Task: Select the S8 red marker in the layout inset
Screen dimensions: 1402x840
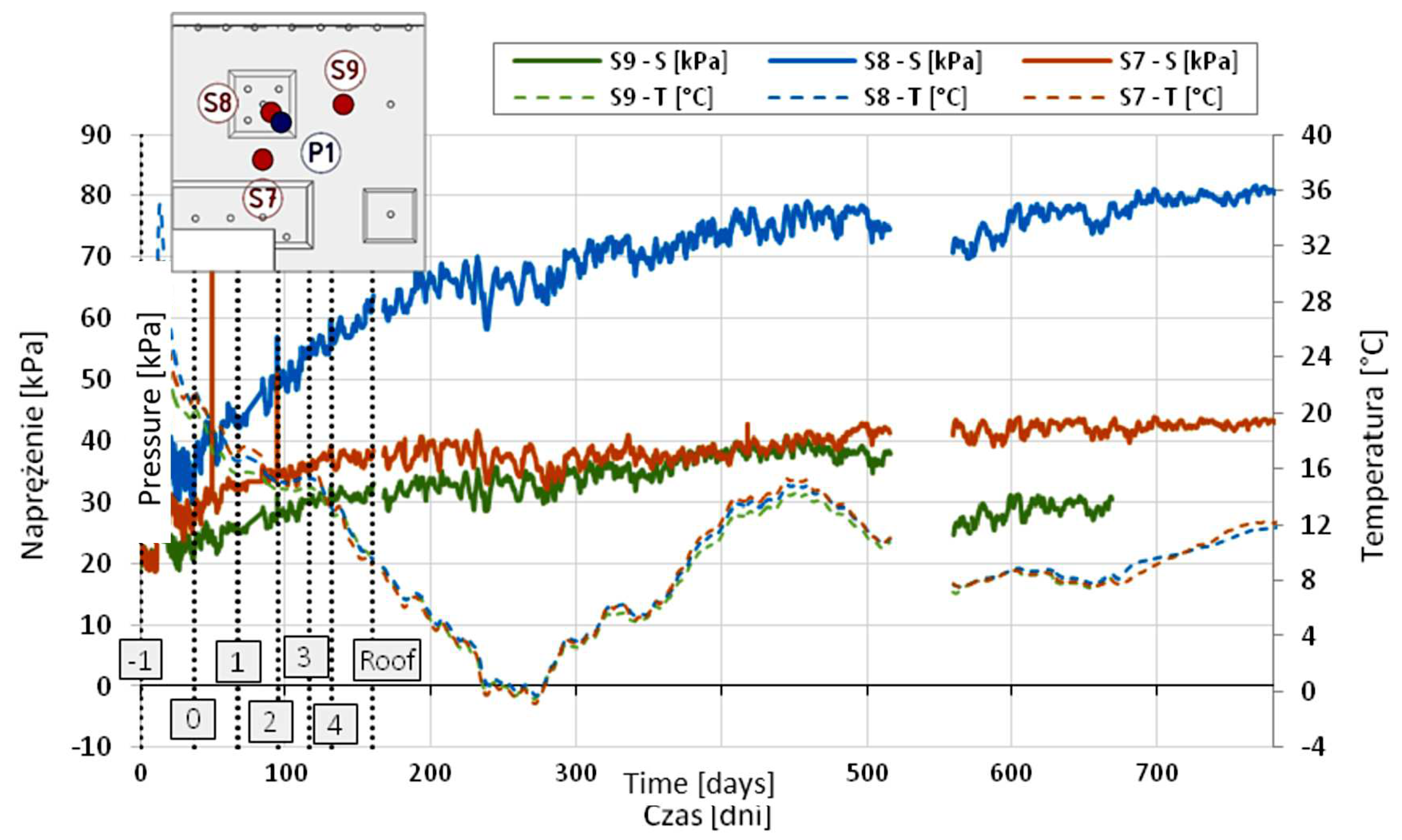Action: [x=270, y=112]
